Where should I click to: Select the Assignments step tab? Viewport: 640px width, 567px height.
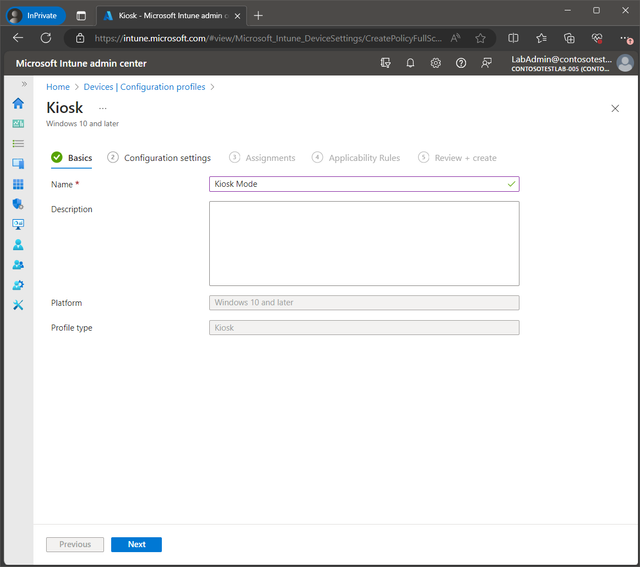click(262, 158)
